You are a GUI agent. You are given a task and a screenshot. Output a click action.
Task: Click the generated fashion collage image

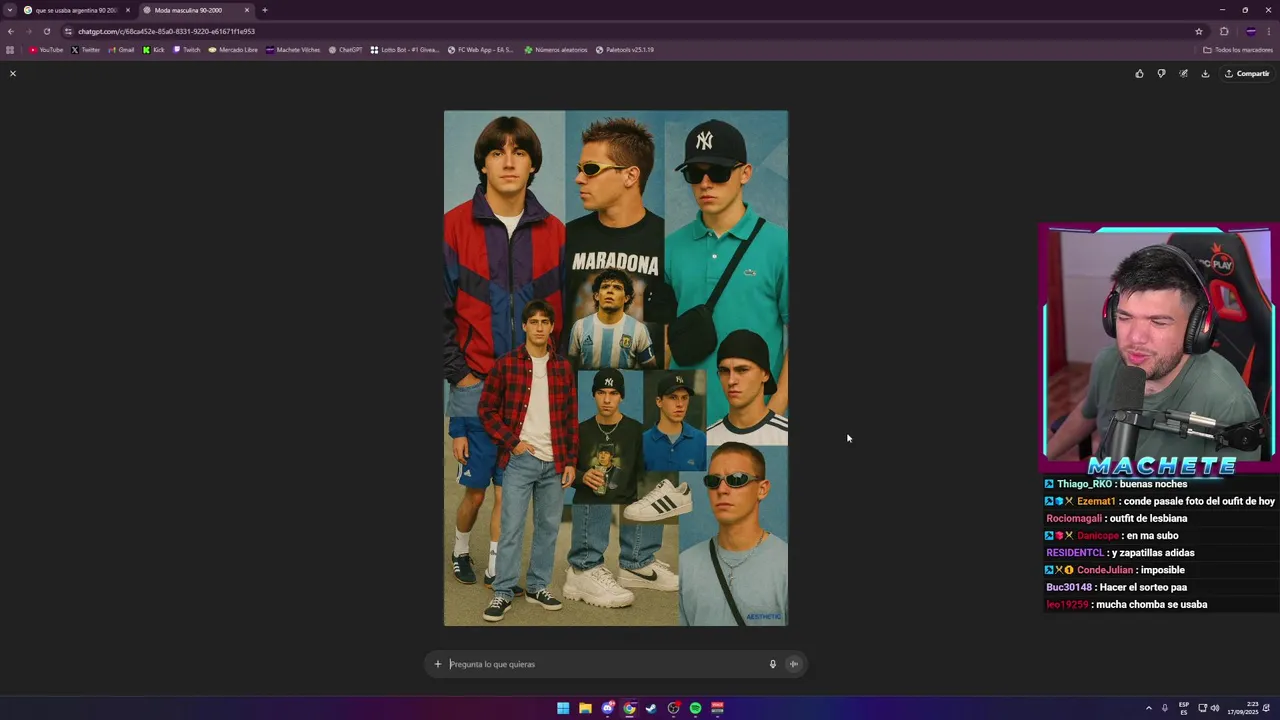(616, 368)
